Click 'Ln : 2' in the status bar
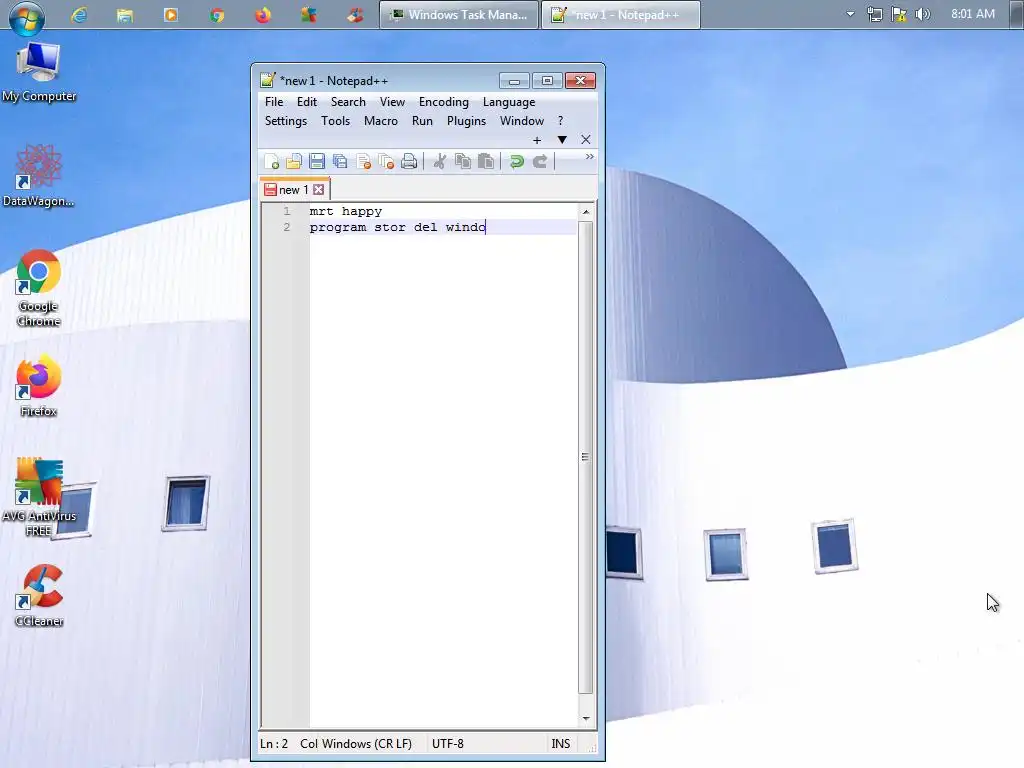This screenshot has width=1024, height=768. click(274, 743)
